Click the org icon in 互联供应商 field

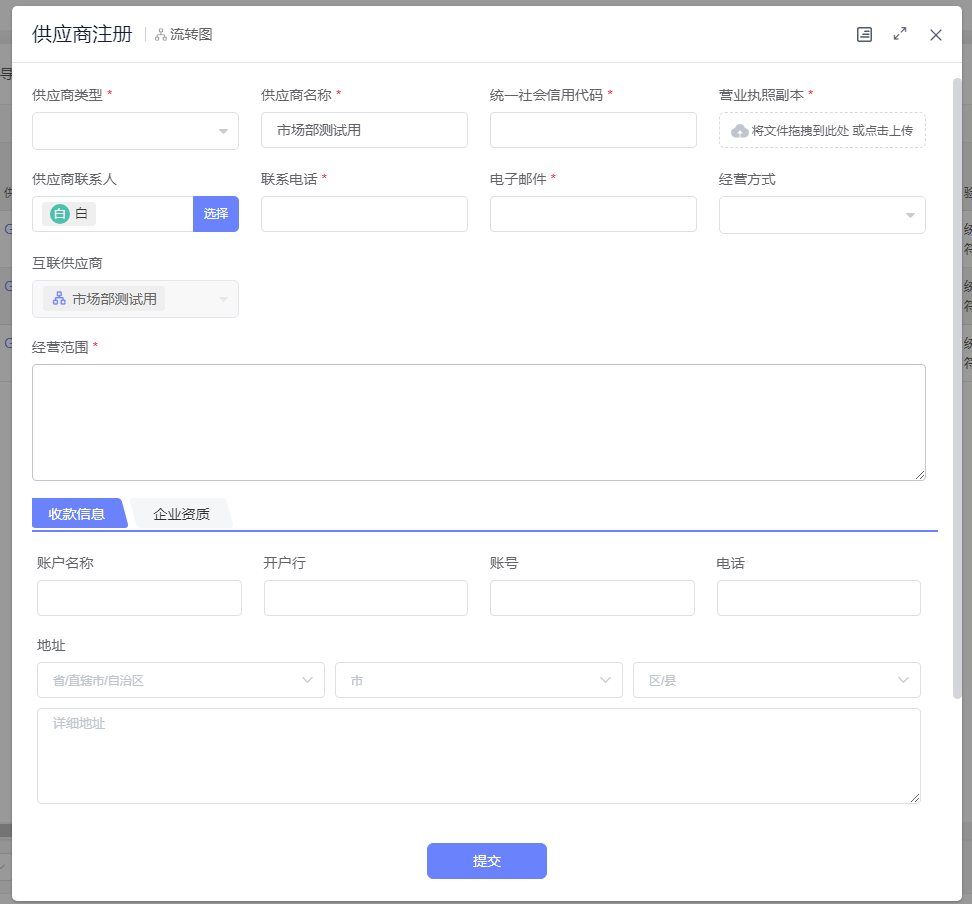tap(59, 299)
